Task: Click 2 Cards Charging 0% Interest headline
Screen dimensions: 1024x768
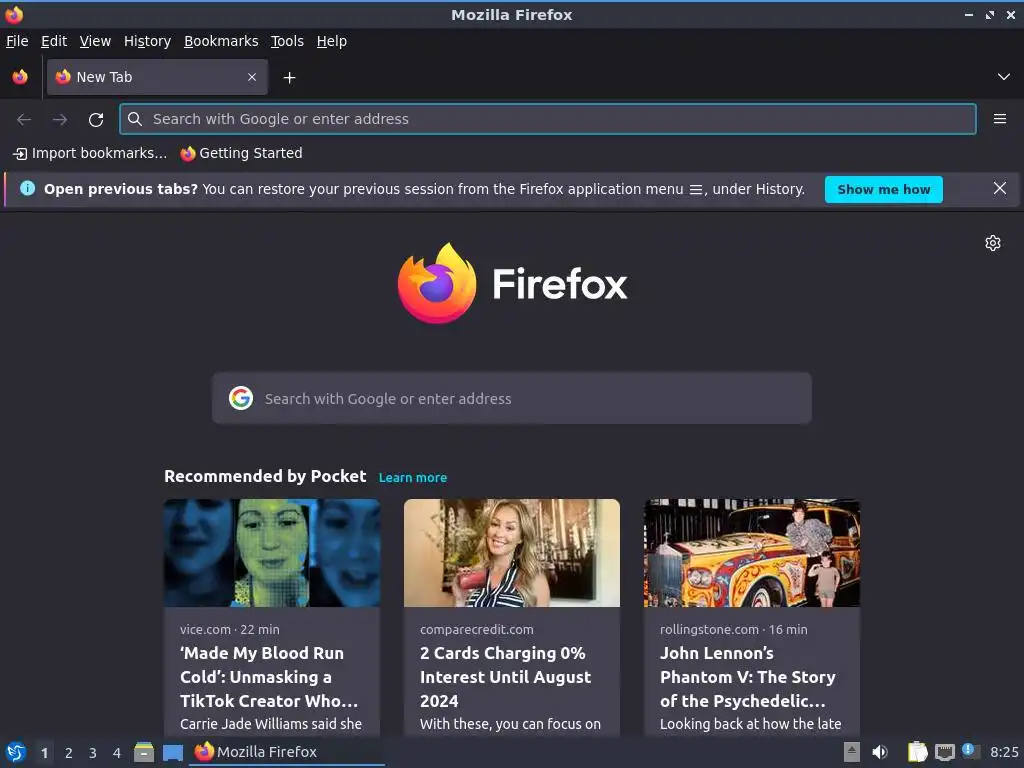Action: [505, 677]
